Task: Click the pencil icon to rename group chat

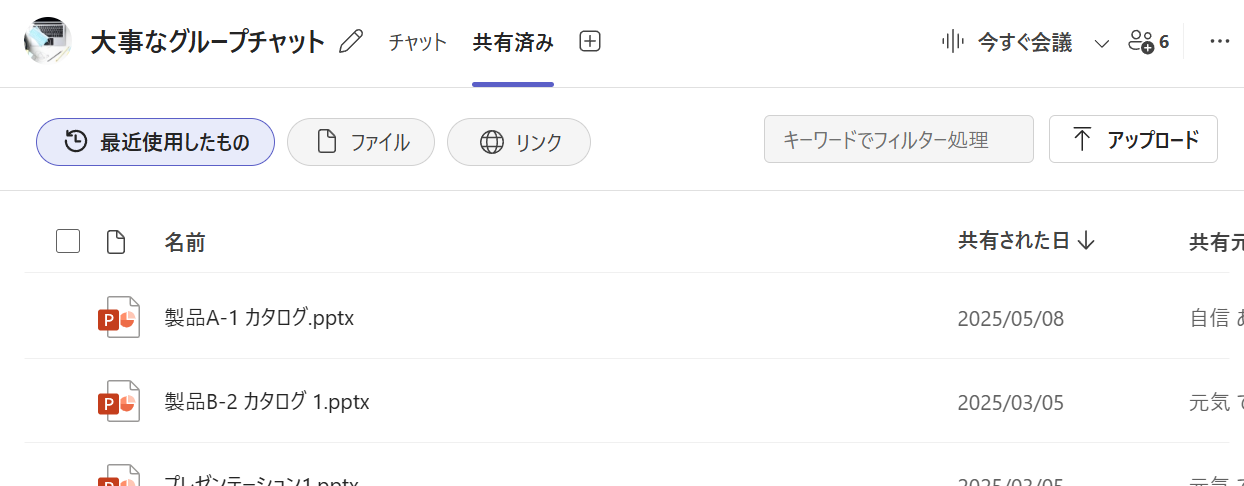Action: tap(351, 42)
